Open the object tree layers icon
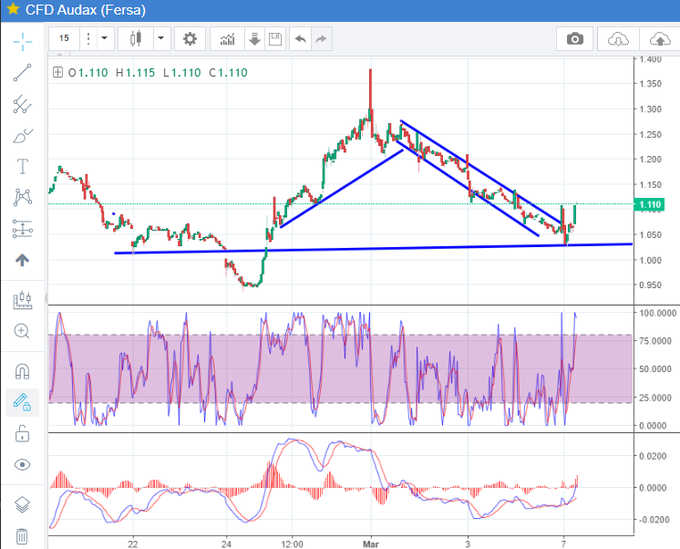Screen dimensions: 680x549 pos(22,505)
